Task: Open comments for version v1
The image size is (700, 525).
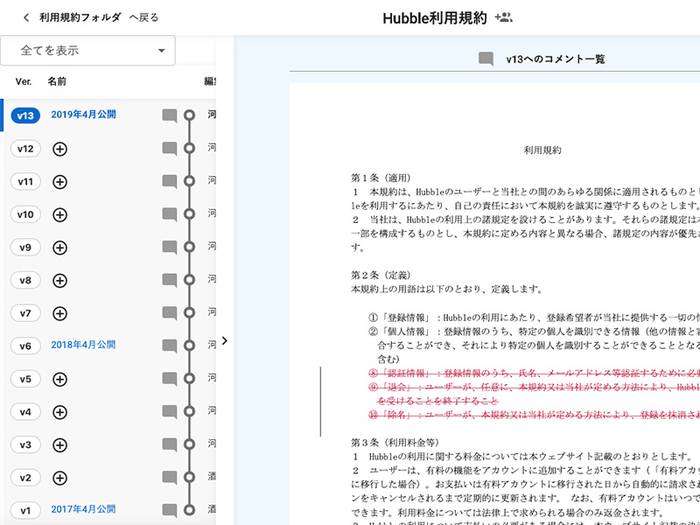Action: pyautogui.click(x=170, y=510)
